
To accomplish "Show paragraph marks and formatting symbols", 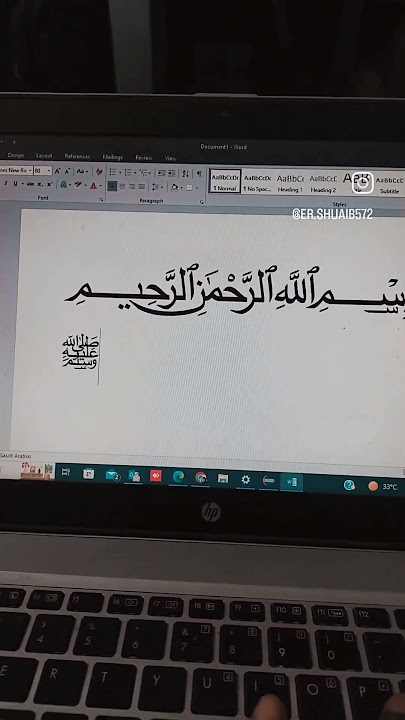I will (199, 174).
